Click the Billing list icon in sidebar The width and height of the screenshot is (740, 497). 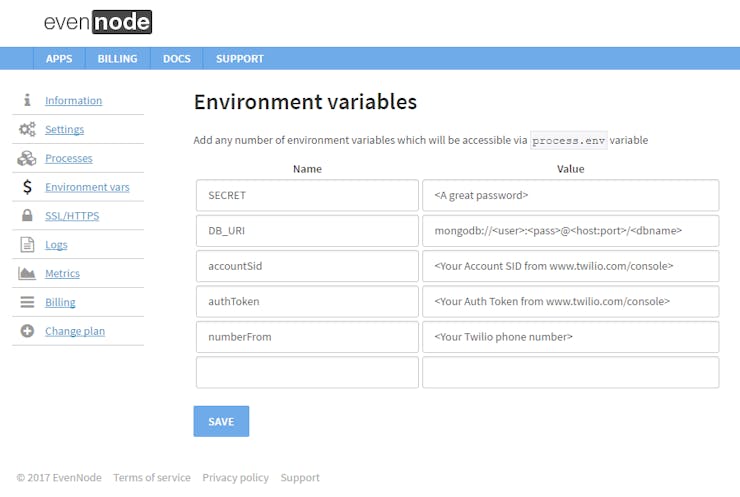27,302
